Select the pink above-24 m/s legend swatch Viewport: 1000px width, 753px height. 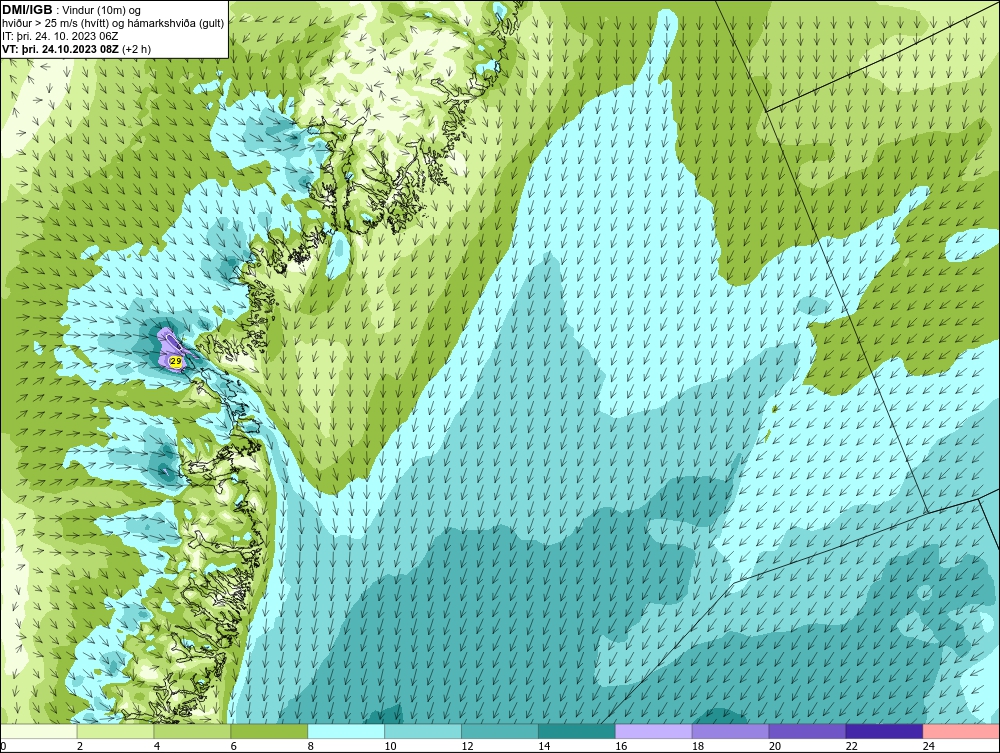tap(960, 731)
